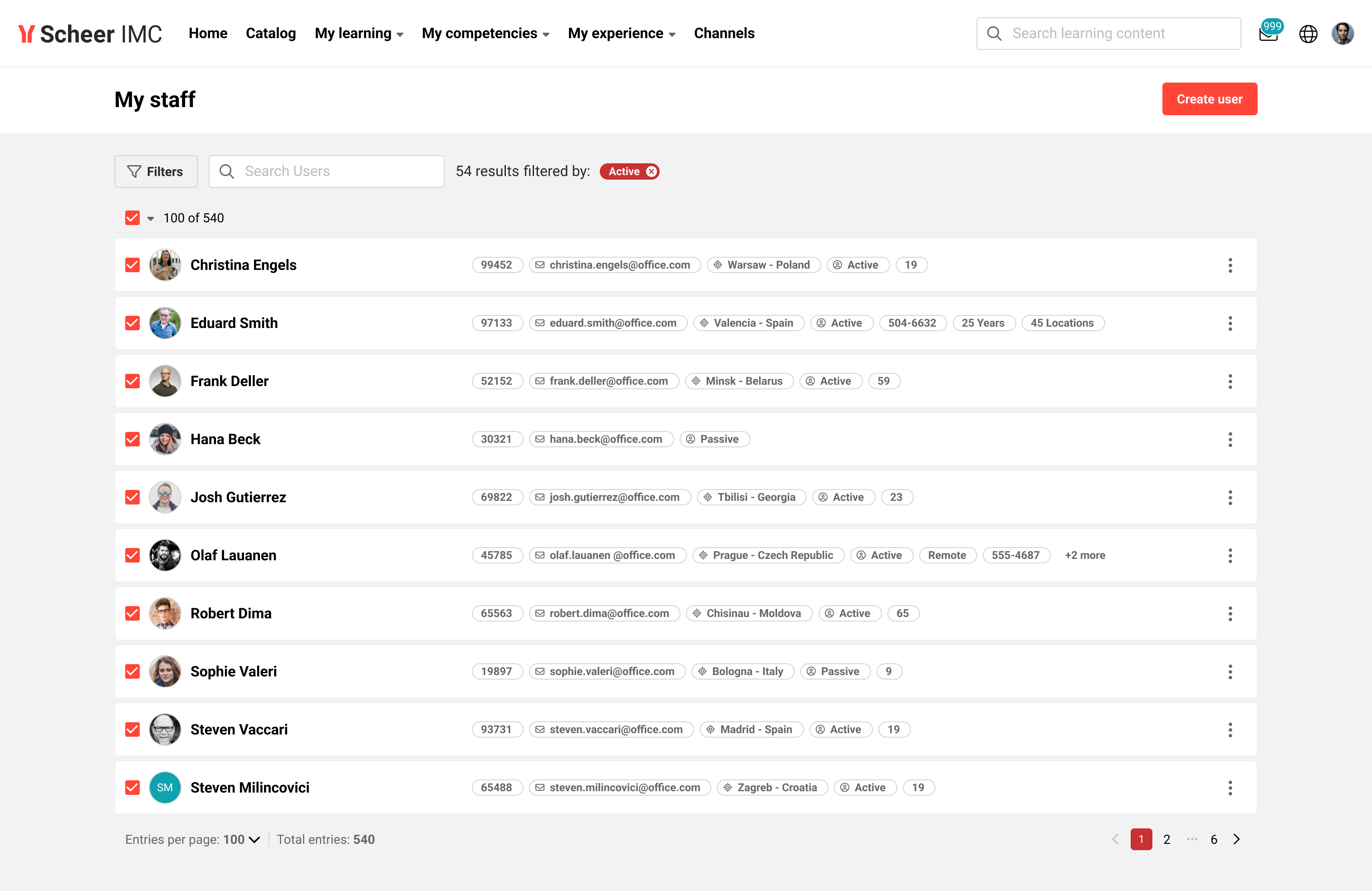Image resolution: width=1372 pixels, height=891 pixels.
Task: Focus the Search learning content field
Action: (x=1108, y=34)
